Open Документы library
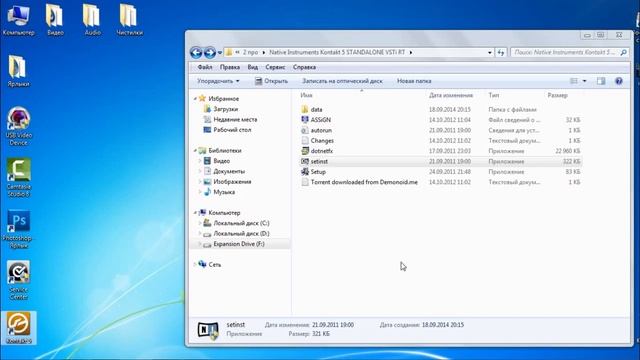Screen dimensions: 640x360 [229, 171]
